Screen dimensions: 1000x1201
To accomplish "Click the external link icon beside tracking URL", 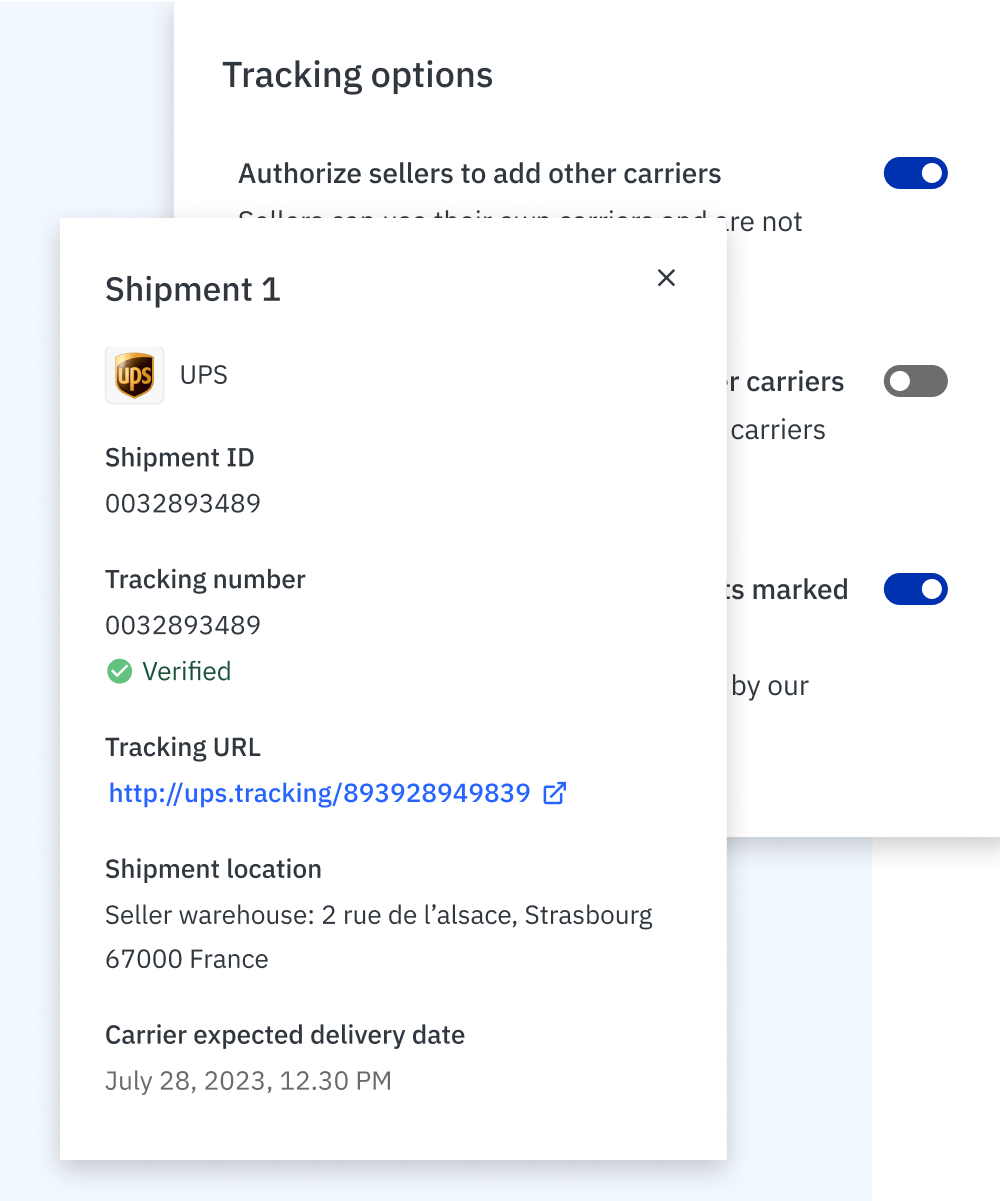I will tap(554, 794).
